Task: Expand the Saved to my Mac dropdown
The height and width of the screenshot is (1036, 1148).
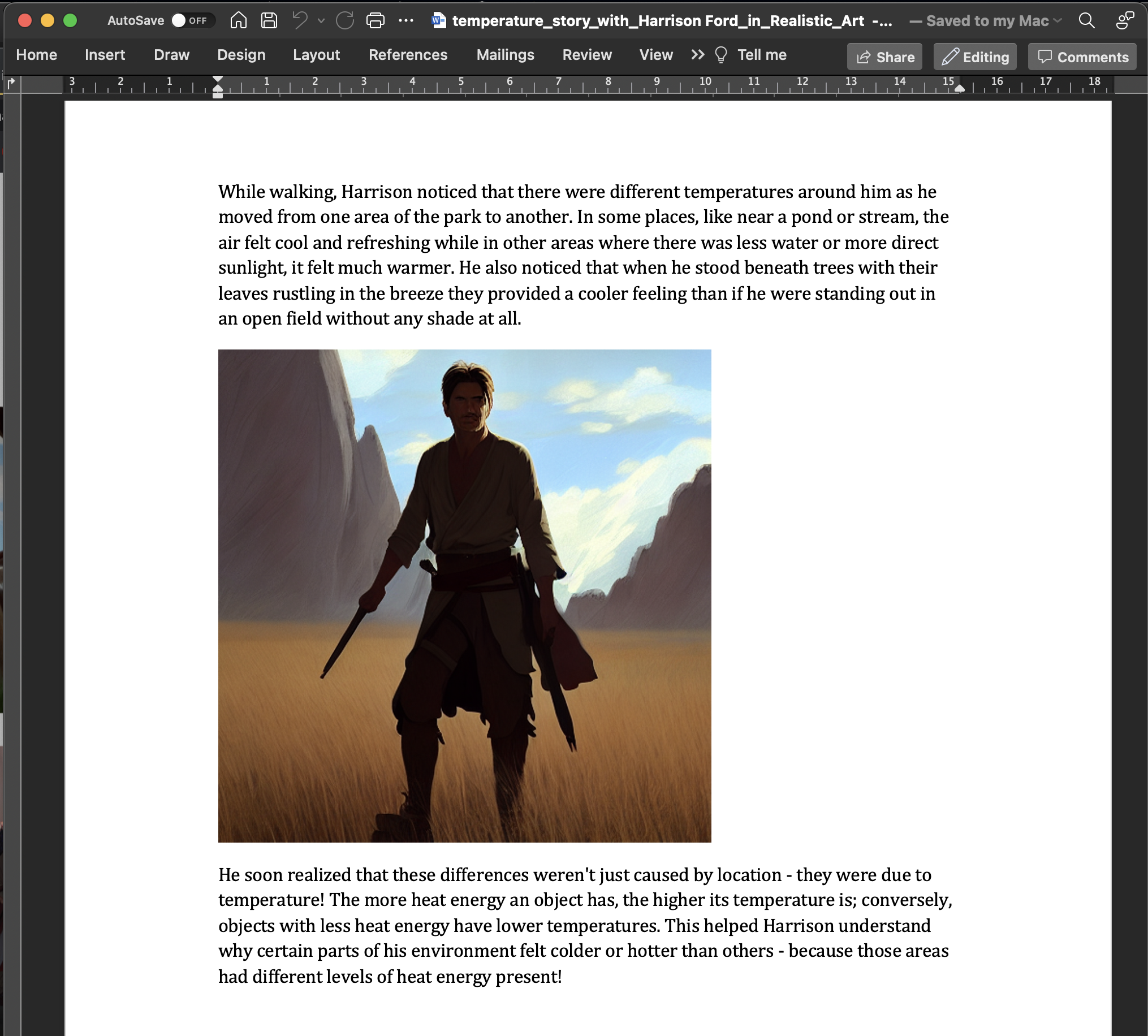Action: (x=1058, y=21)
